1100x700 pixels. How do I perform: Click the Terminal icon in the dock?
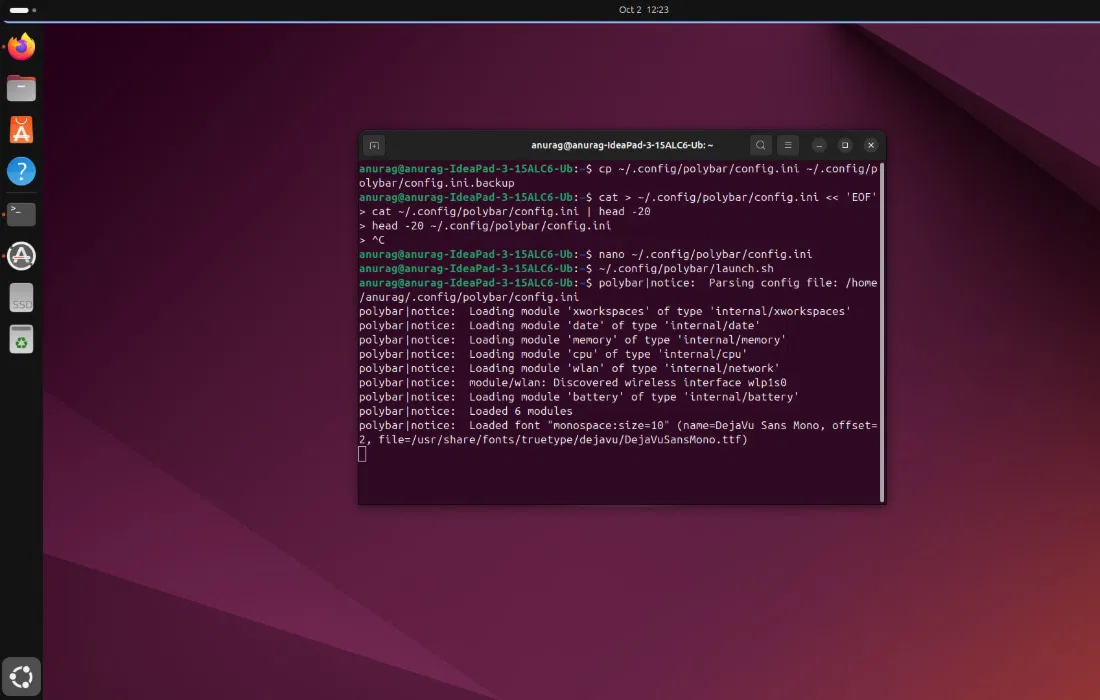[21, 213]
